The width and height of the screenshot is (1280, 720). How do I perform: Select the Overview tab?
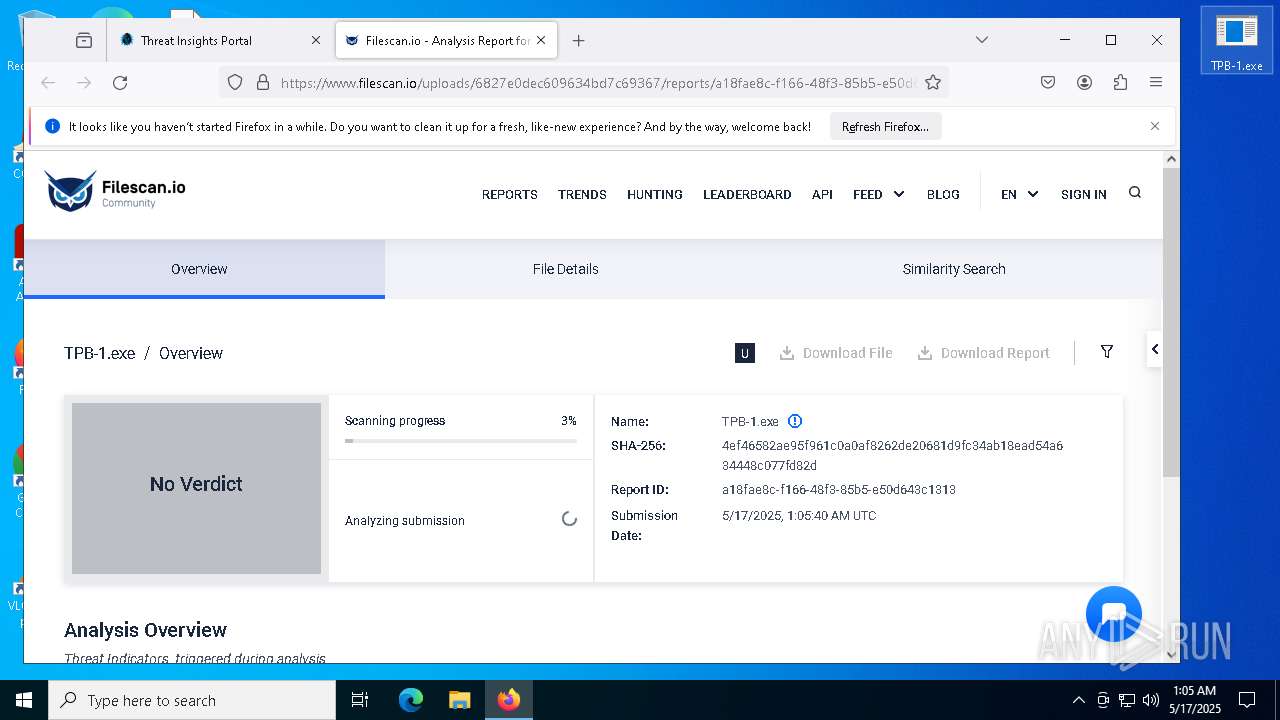[204, 269]
